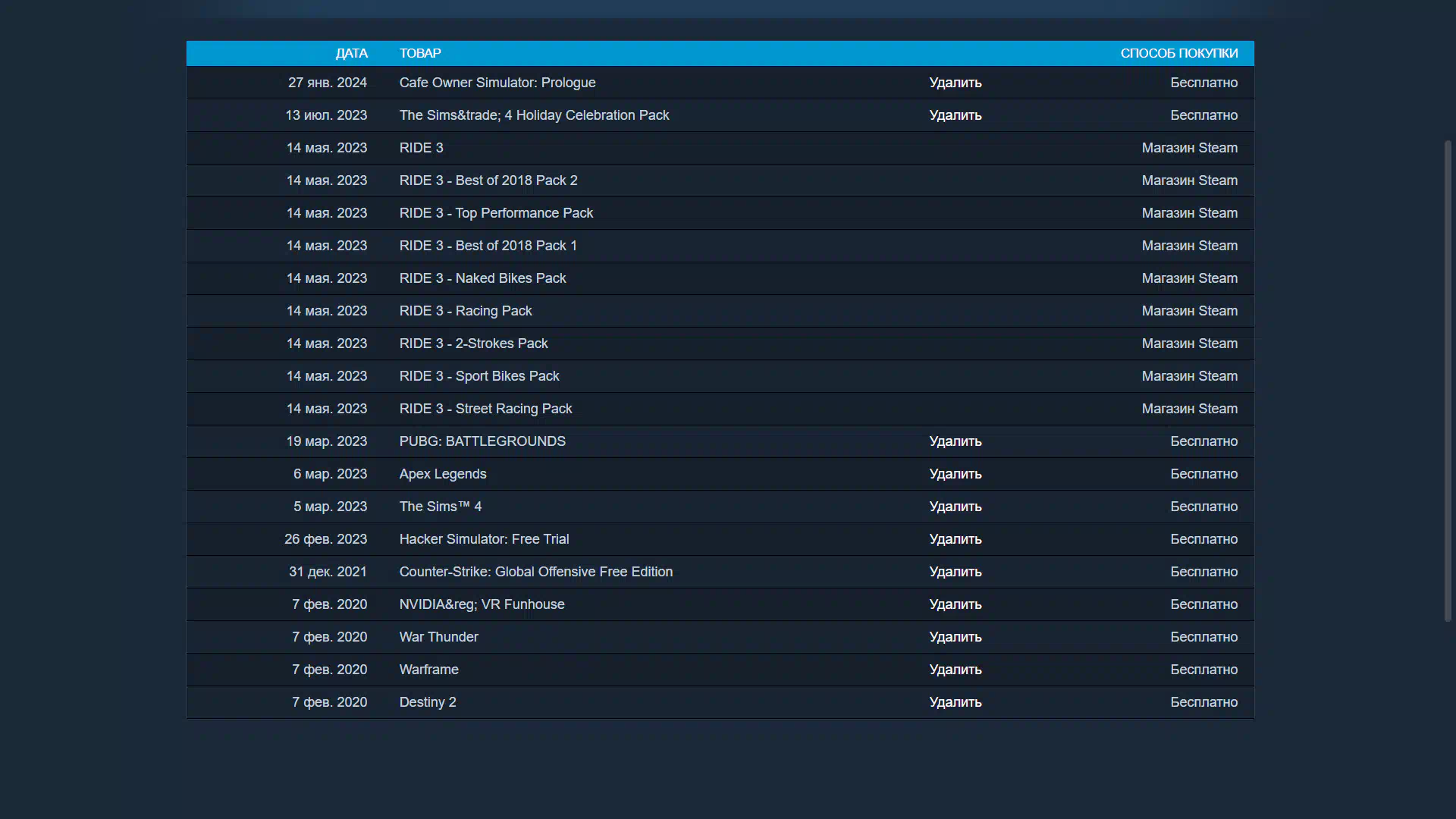Click NVIDIA VR Funhouse product name
1456x819 pixels.
tap(482, 604)
